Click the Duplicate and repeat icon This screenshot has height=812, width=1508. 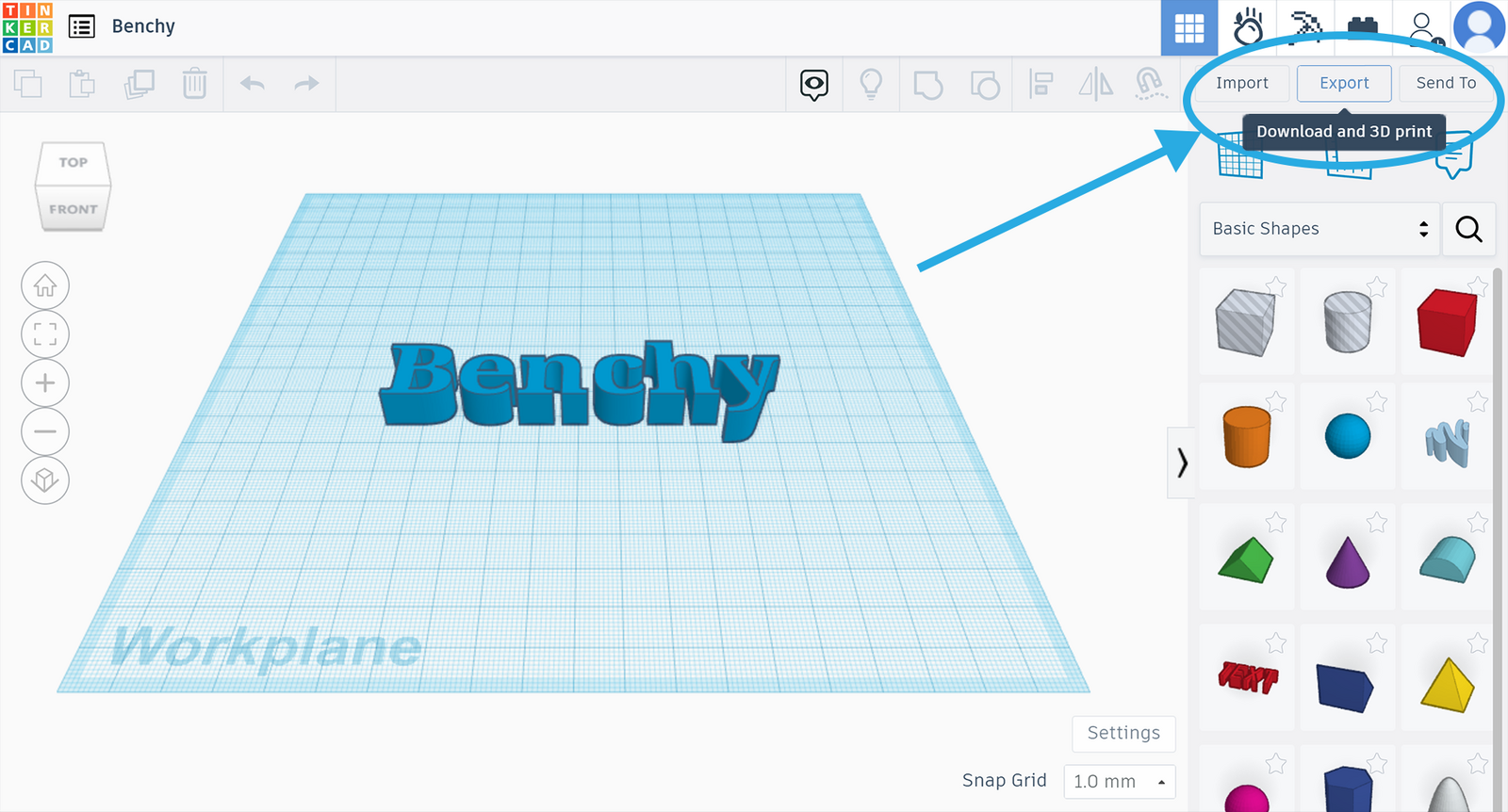coord(139,84)
